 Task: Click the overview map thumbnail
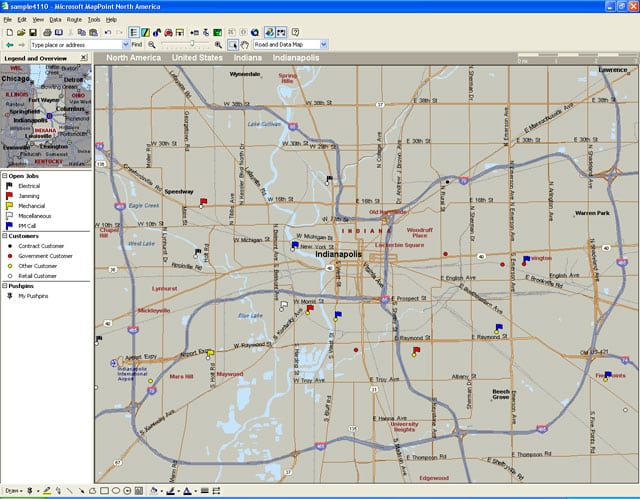(x=46, y=115)
